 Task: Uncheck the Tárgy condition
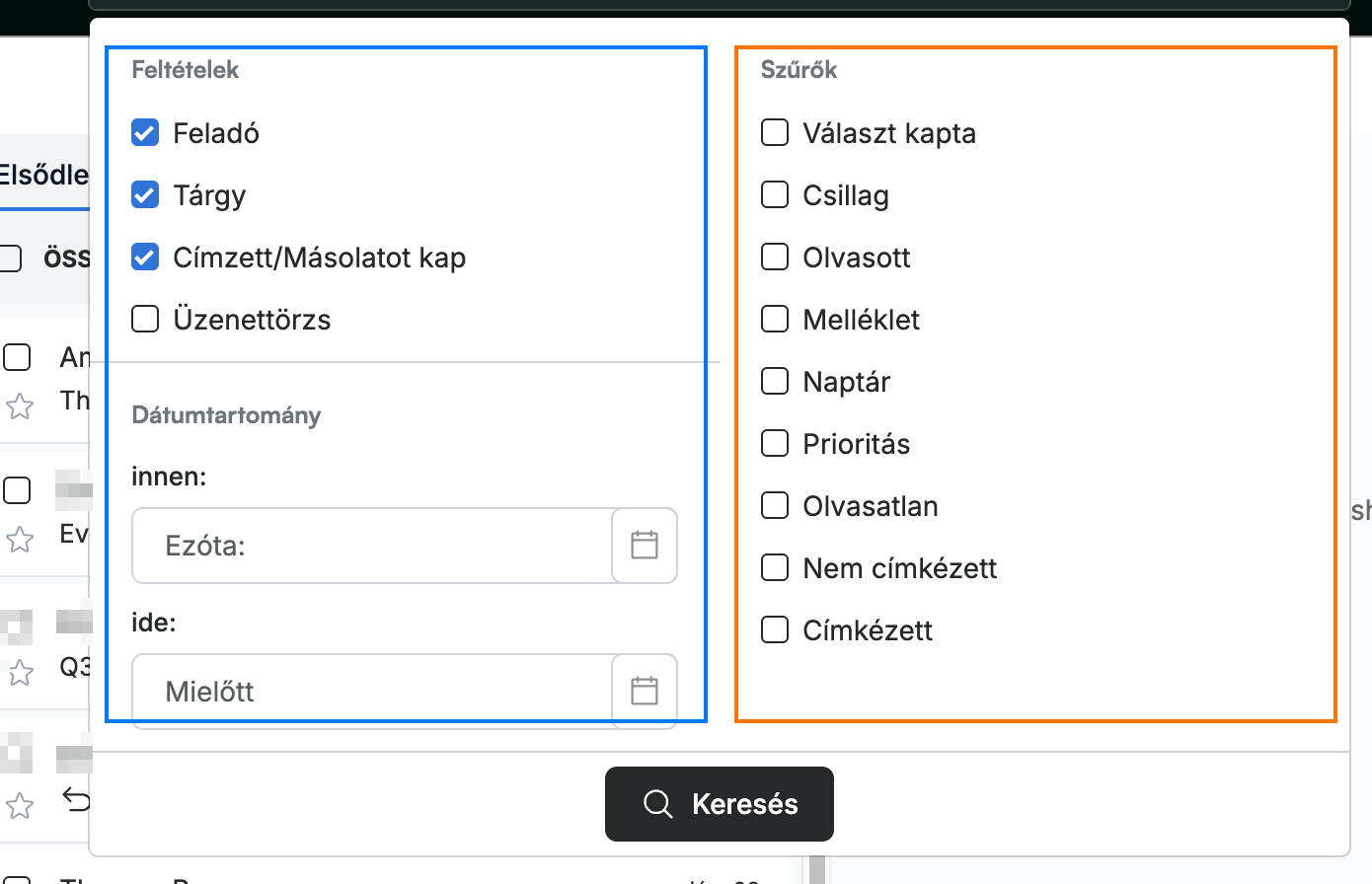[145, 194]
